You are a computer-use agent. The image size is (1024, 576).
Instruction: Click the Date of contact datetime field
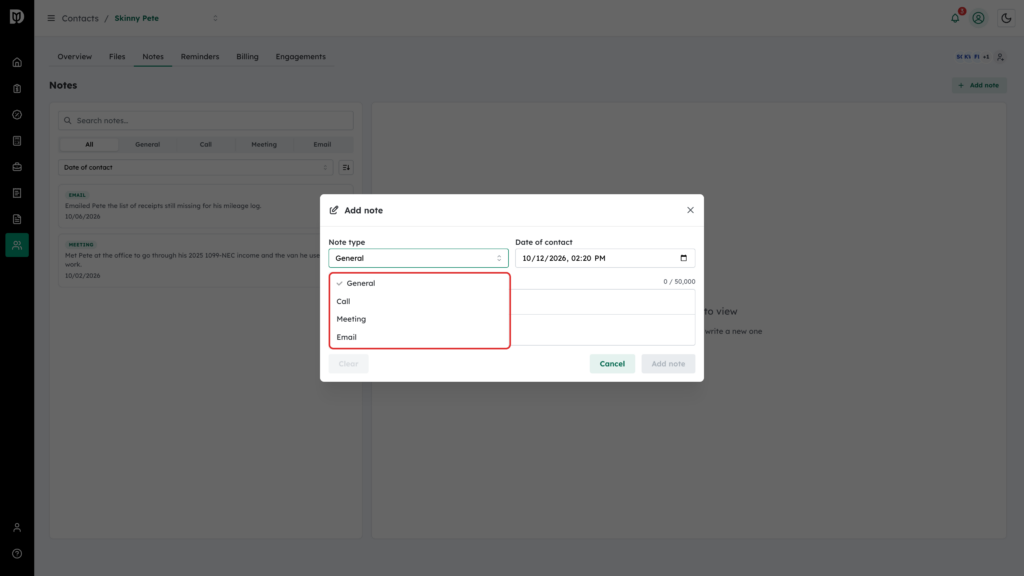[605, 258]
